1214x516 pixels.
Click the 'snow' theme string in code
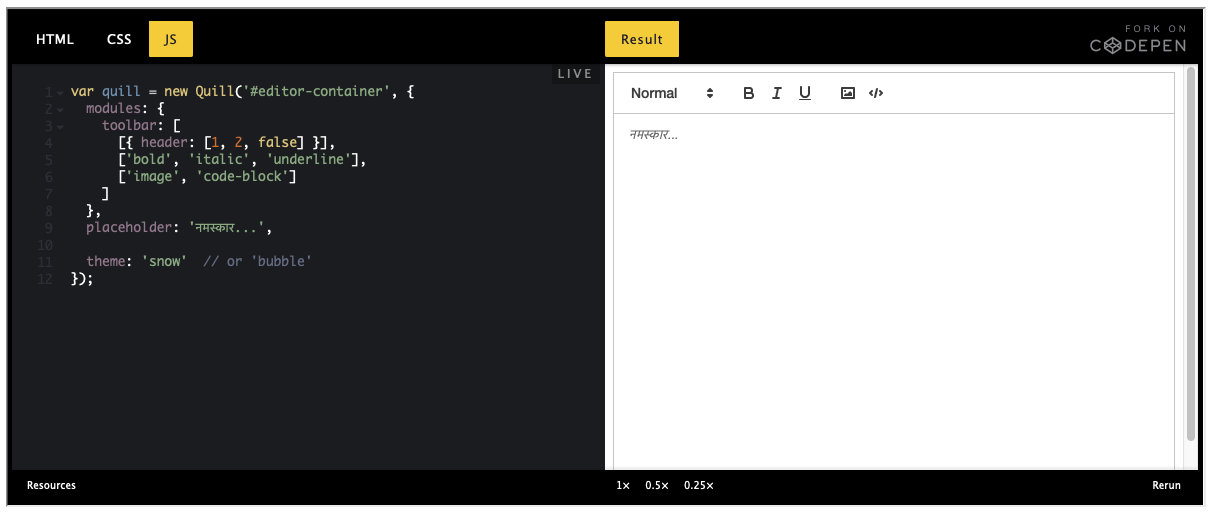(x=164, y=261)
